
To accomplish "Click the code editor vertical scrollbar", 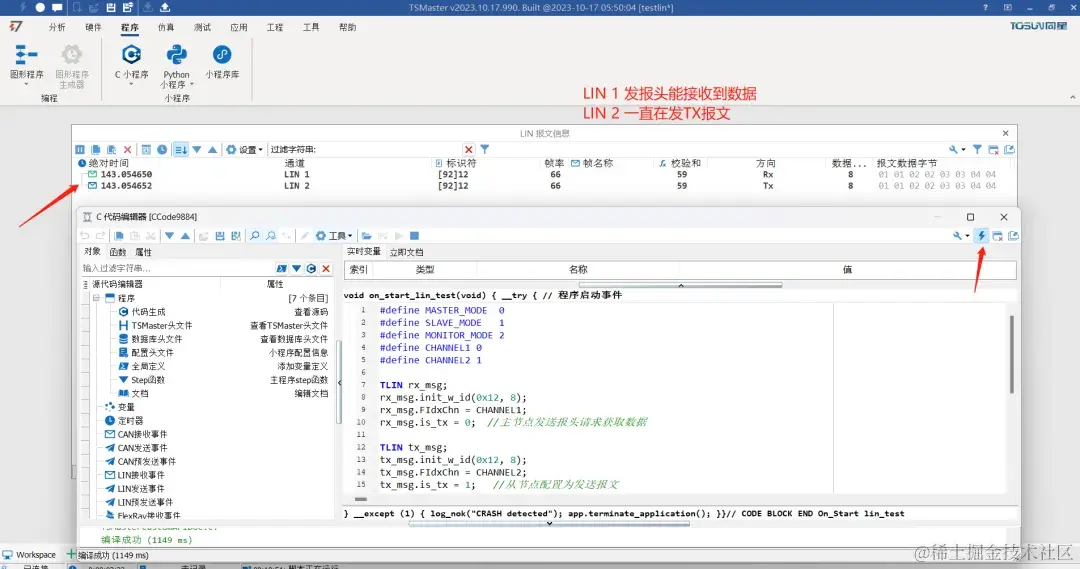I will (1011, 355).
